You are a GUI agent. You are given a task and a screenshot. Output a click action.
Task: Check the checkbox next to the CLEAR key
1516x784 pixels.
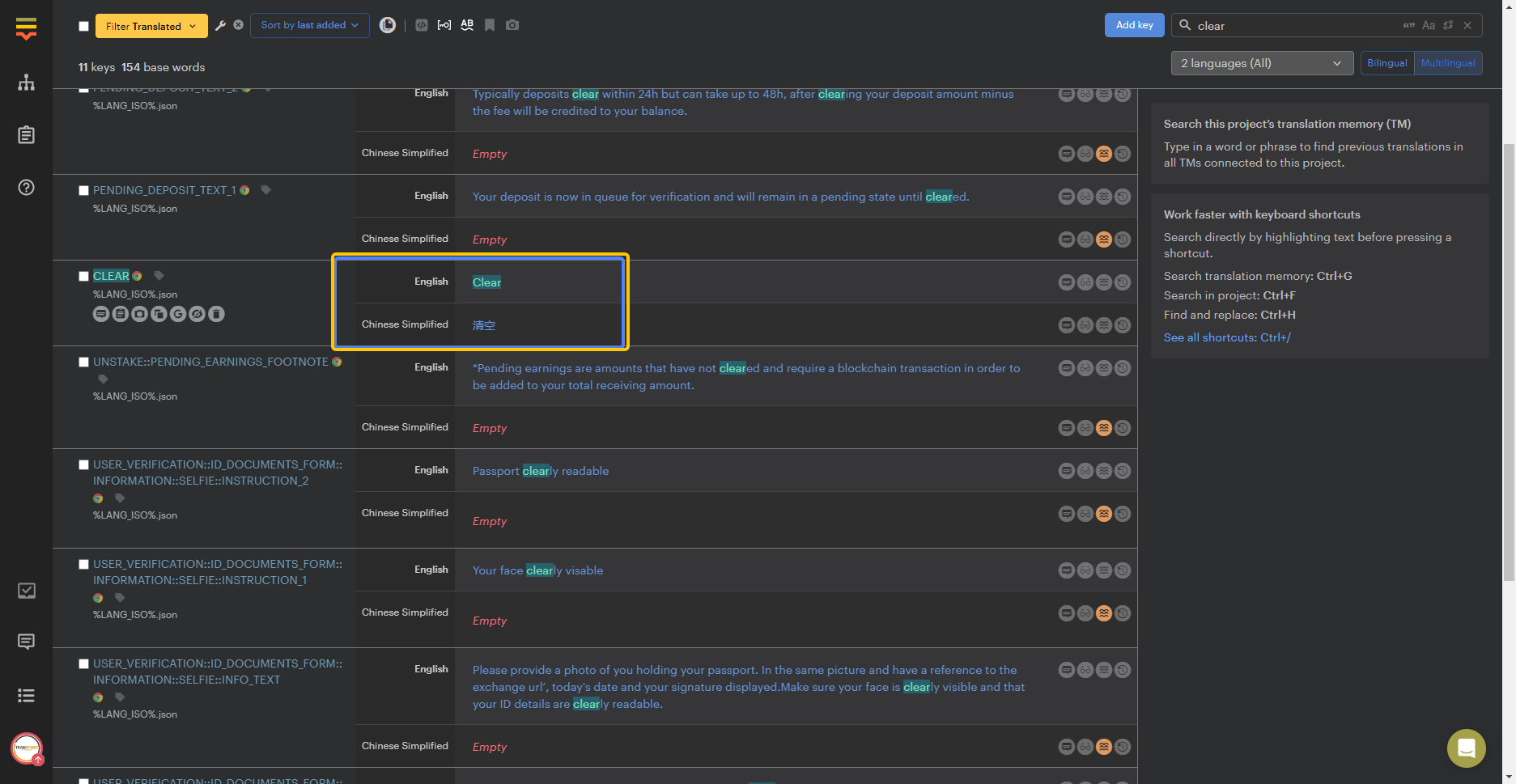click(83, 276)
